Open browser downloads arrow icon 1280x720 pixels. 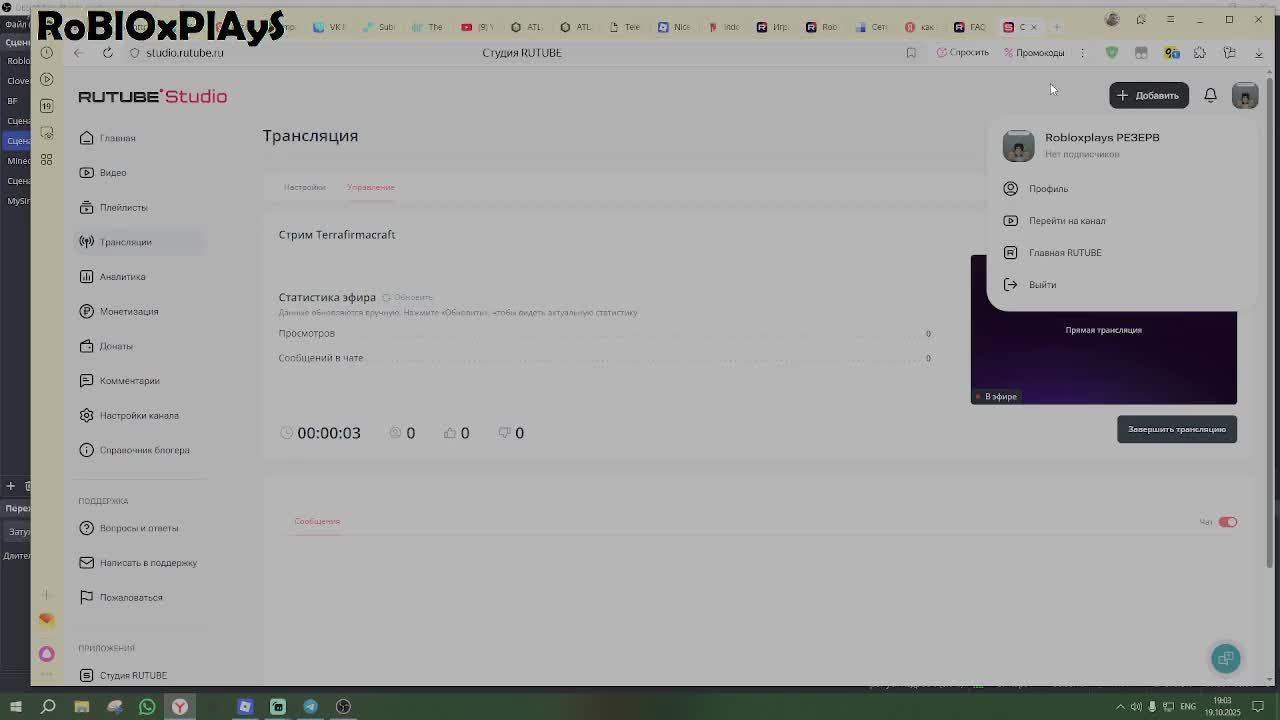1259,53
